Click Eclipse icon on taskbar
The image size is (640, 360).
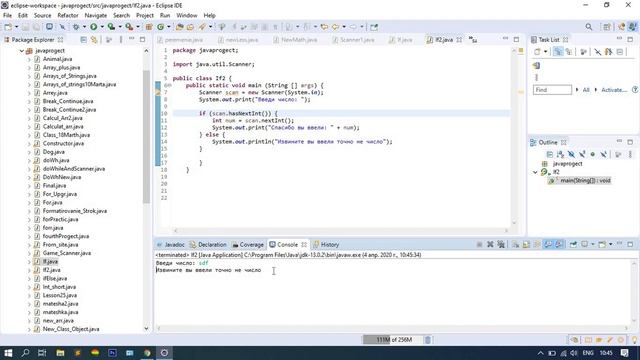(x=164, y=353)
